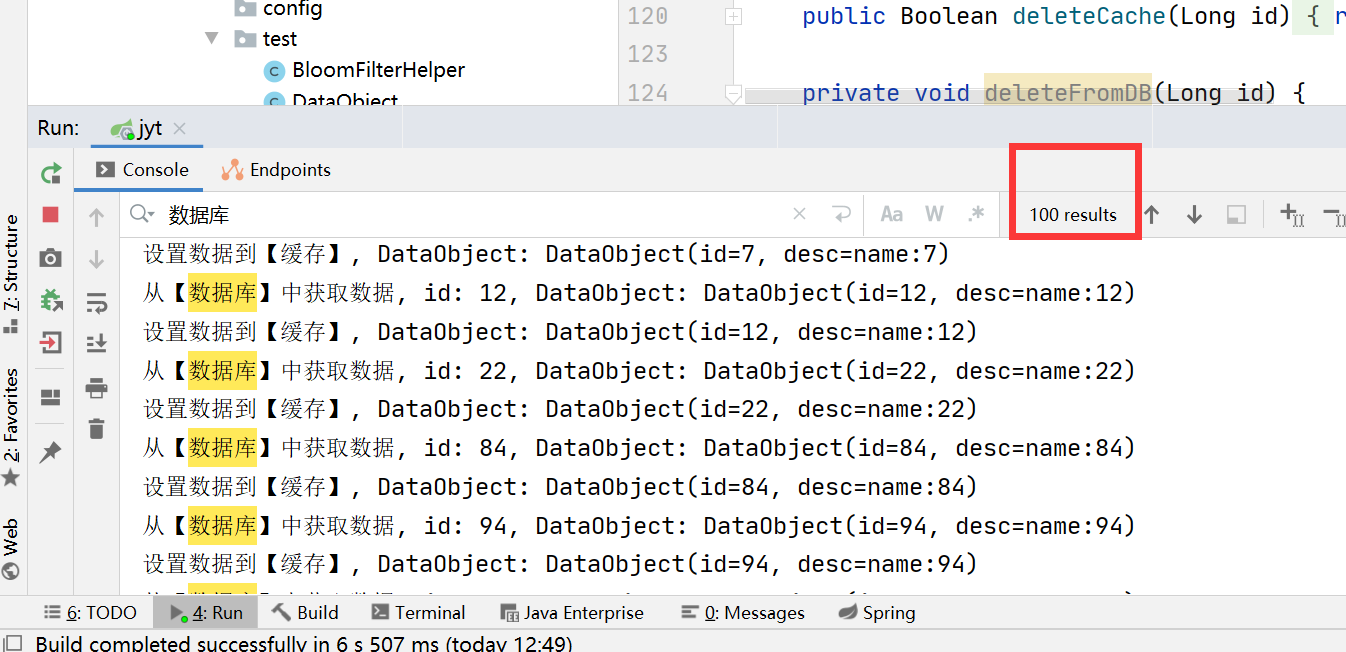Image resolution: width=1346 pixels, height=652 pixels.
Task: Toggle Words (W) search option
Action: (934, 214)
